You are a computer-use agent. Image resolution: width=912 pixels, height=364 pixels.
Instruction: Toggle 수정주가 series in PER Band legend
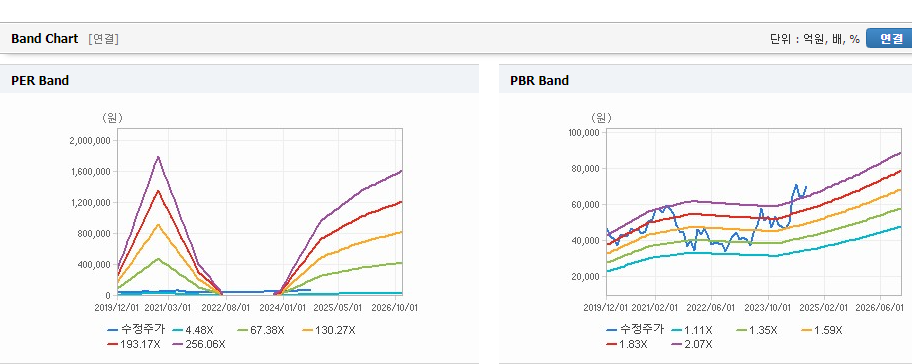click(x=137, y=330)
